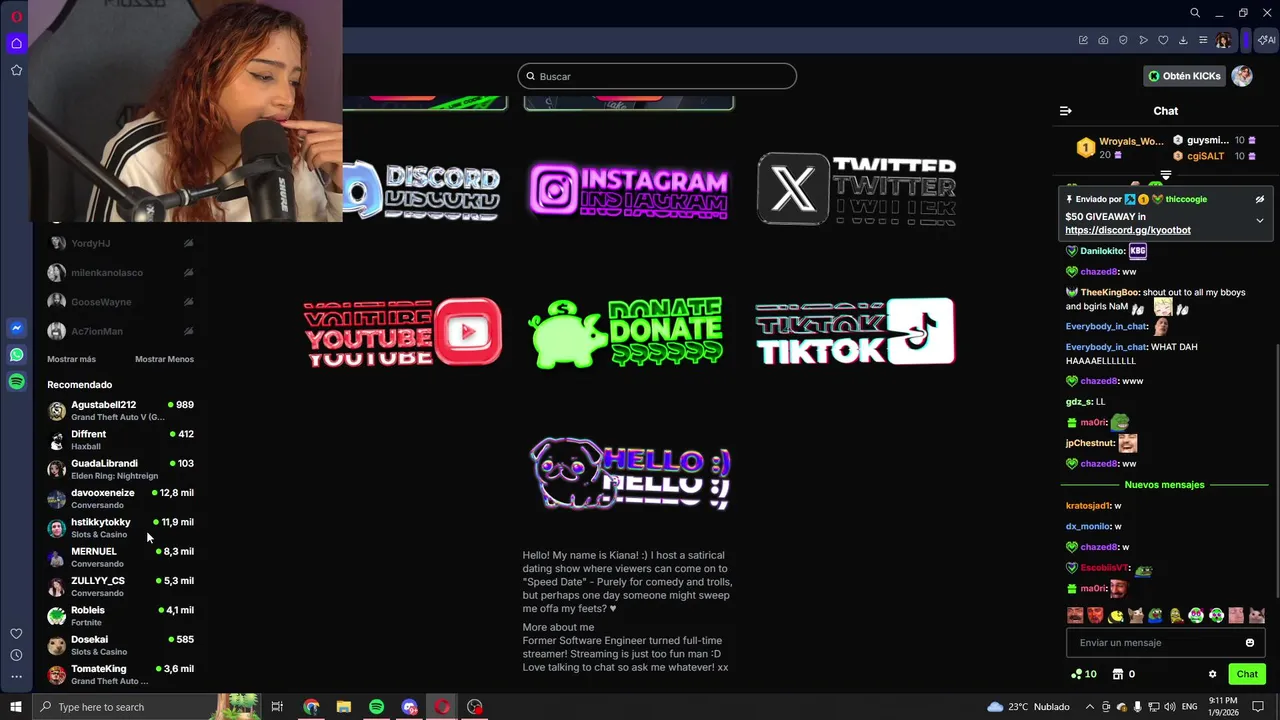The width and height of the screenshot is (1280, 720).
Task: Click the TikTok panel image
Action: [x=855, y=332]
